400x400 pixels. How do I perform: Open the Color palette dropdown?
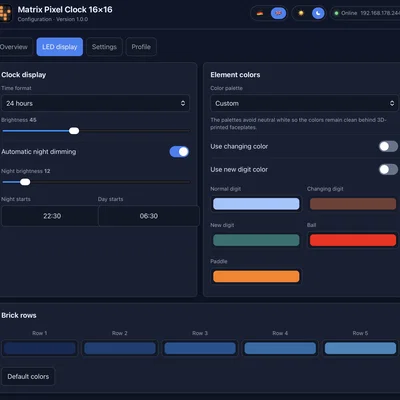pos(304,103)
